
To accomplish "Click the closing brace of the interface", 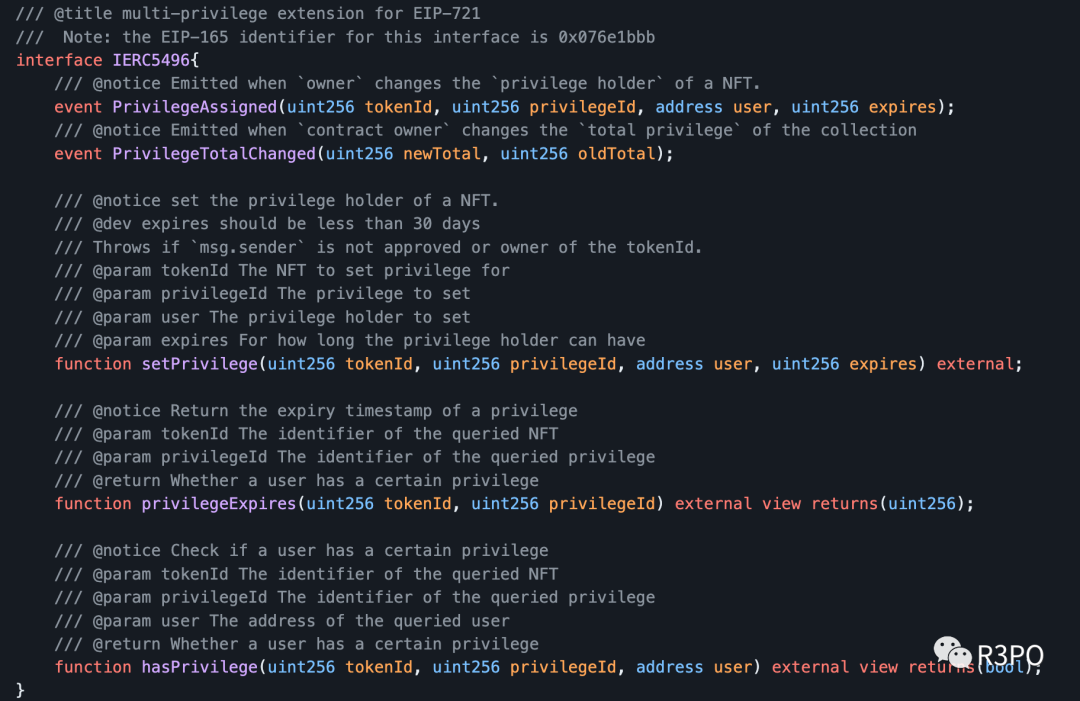I will click(x=20, y=689).
